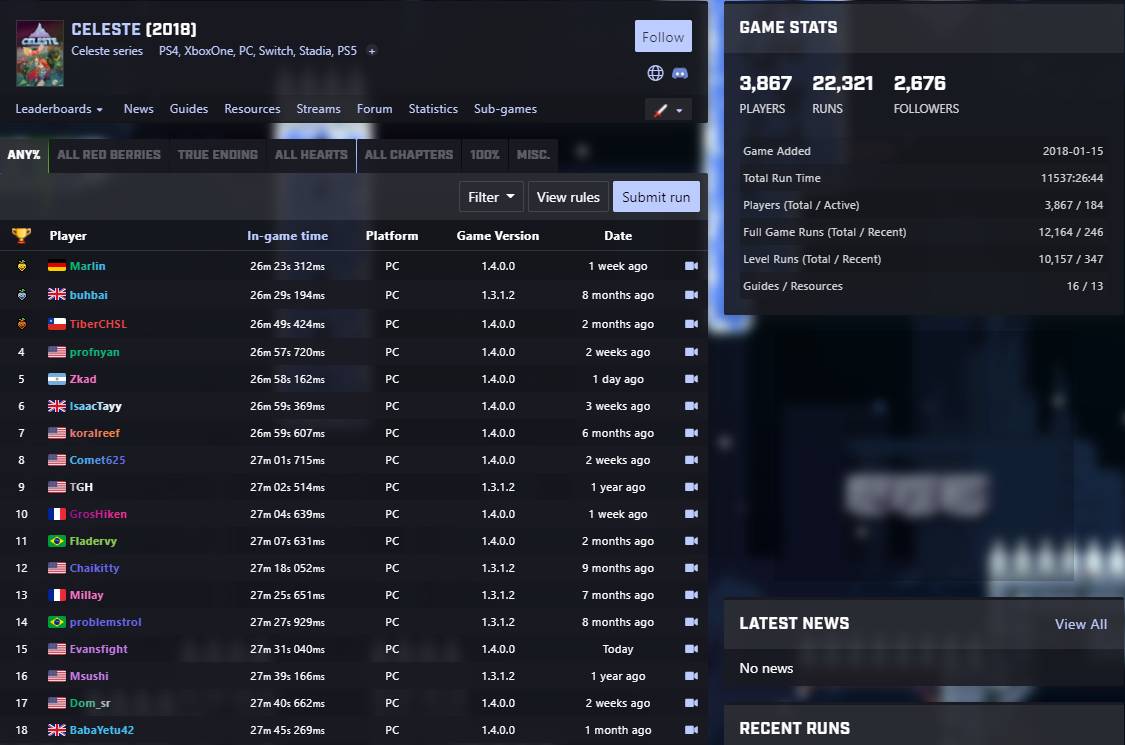Open Comet625's player profile

point(98,460)
